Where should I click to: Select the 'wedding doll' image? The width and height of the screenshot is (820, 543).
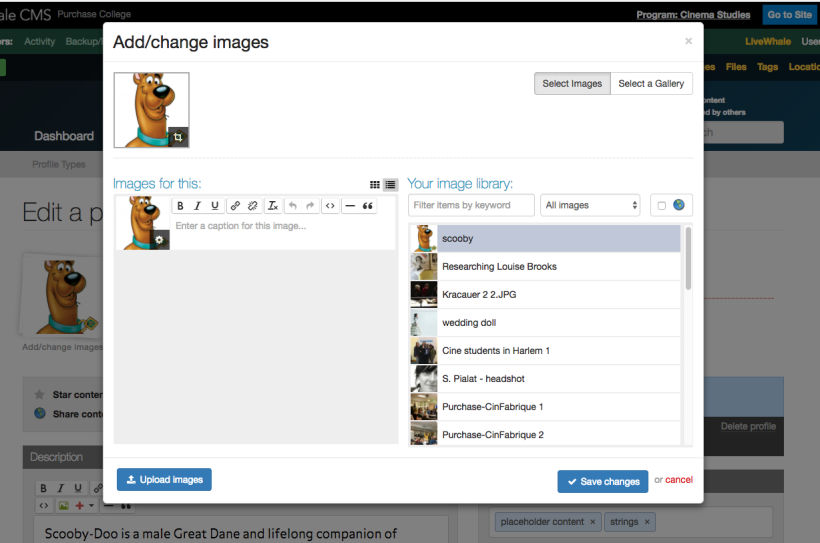(x=545, y=323)
